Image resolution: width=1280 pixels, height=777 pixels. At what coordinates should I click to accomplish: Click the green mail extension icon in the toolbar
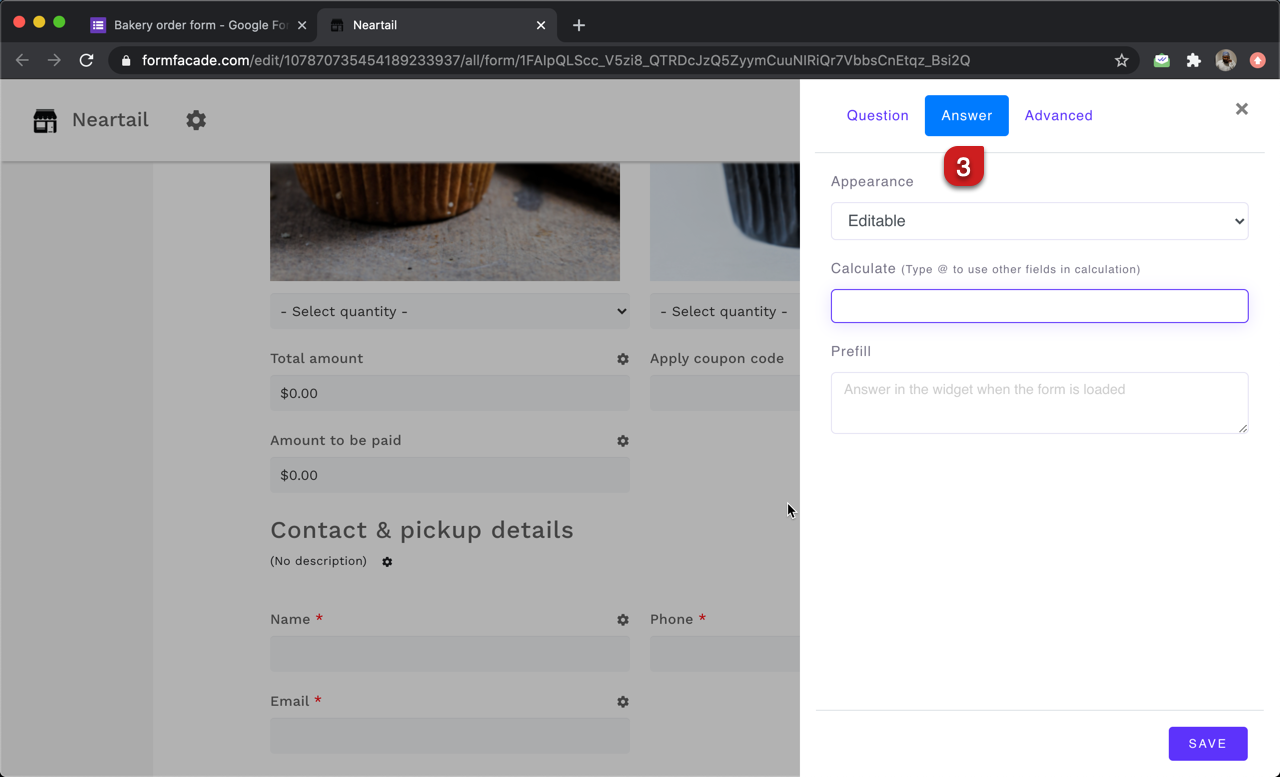tap(1161, 60)
